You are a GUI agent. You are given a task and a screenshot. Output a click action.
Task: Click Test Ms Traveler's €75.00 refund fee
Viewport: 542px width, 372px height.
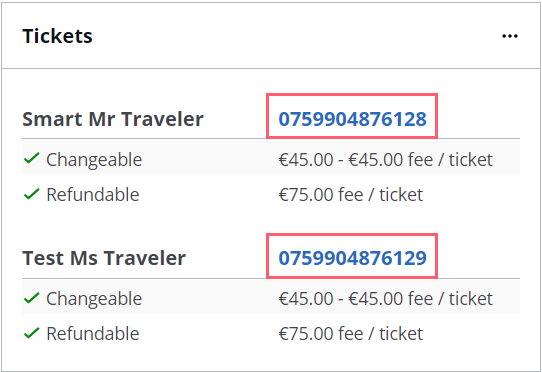(351, 334)
